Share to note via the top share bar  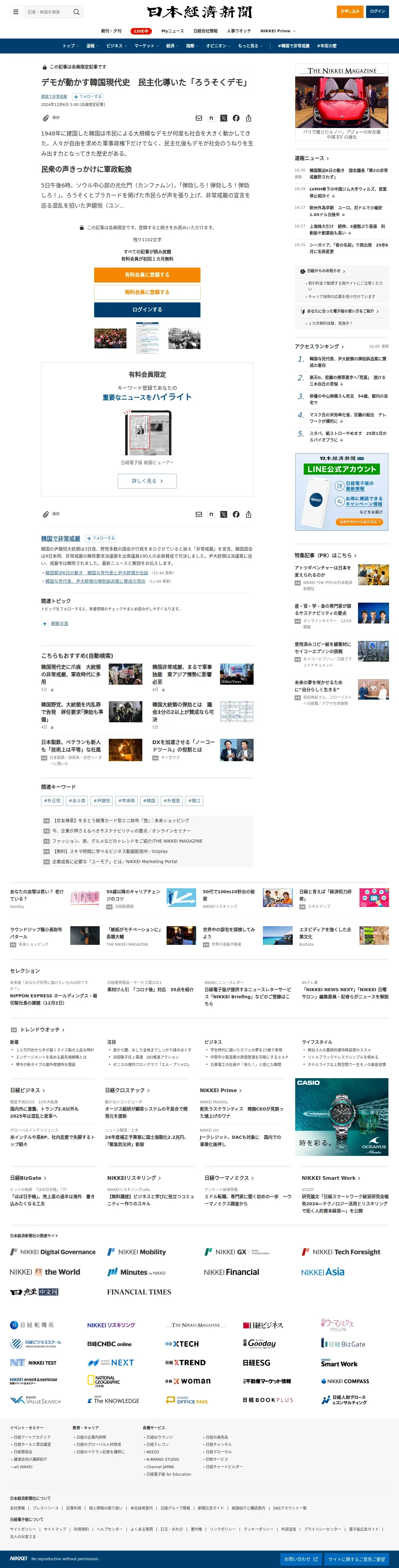tap(211, 118)
